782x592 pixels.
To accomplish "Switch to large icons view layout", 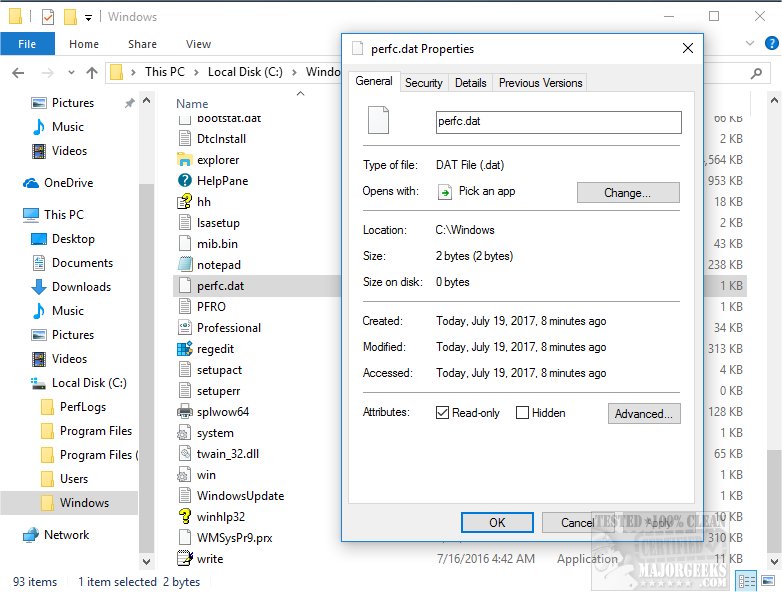I will (768, 581).
